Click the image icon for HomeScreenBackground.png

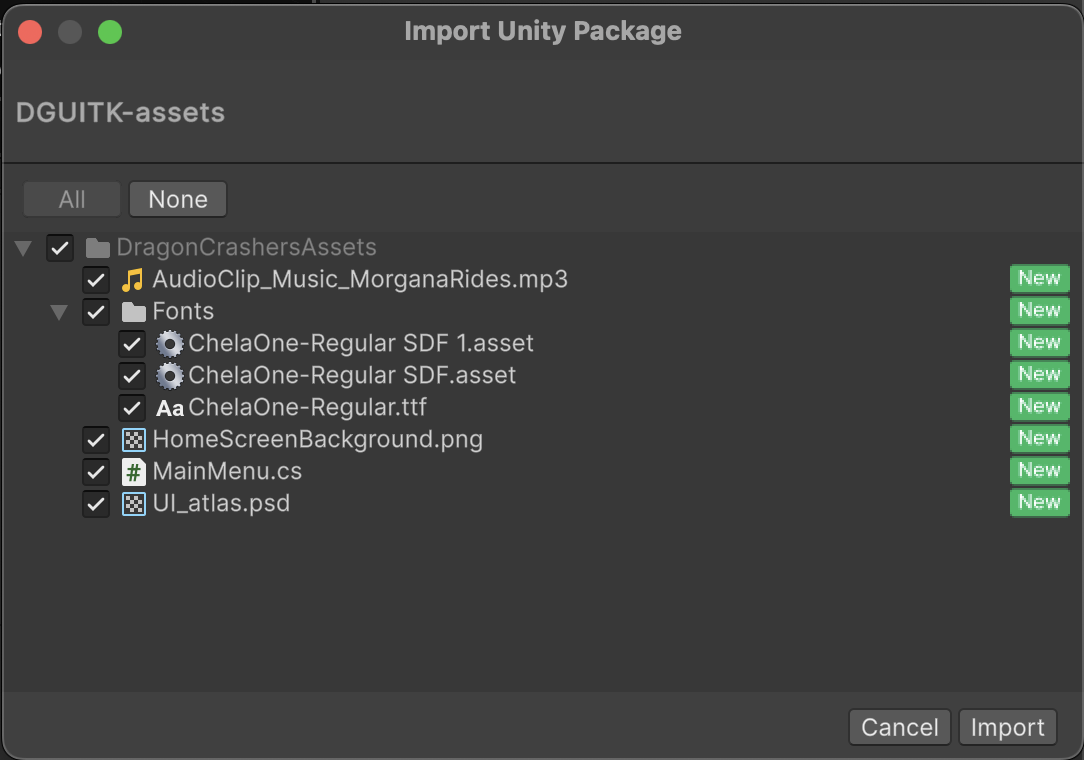tap(133, 440)
